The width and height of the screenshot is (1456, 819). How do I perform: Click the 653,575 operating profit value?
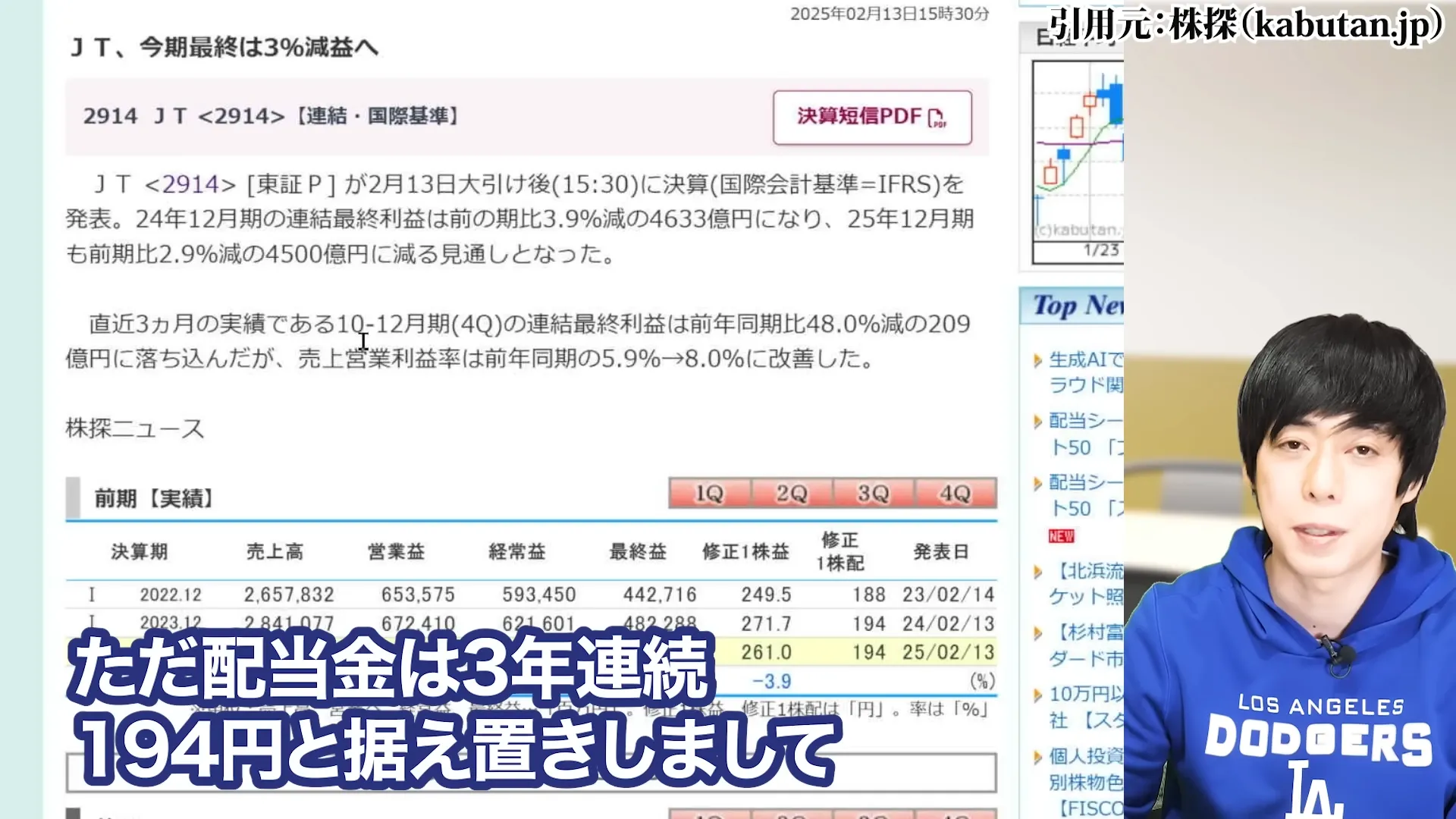(x=418, y=595)
